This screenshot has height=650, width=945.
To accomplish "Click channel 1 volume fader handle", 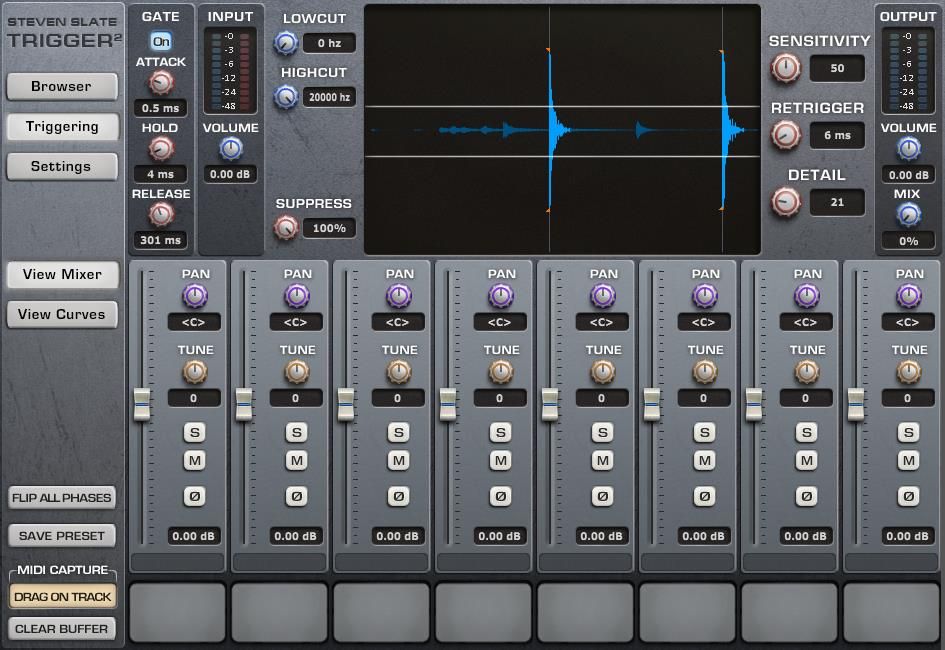I will click(142, 404).
